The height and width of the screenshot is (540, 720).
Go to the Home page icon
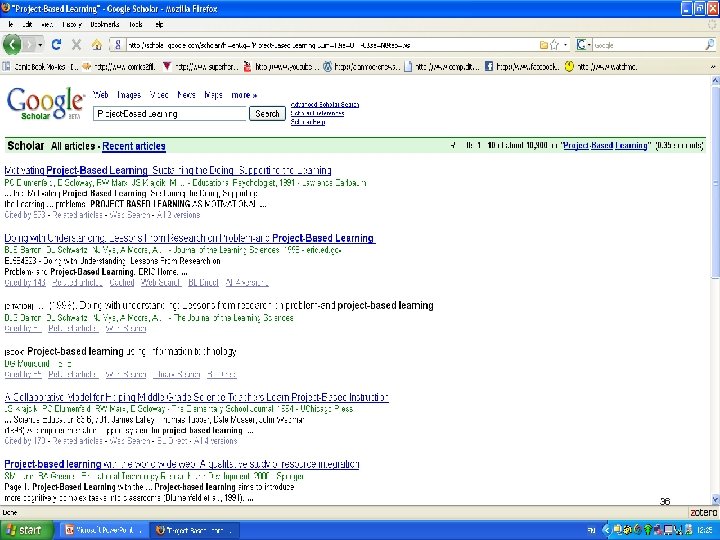click(x=96, y=45)
